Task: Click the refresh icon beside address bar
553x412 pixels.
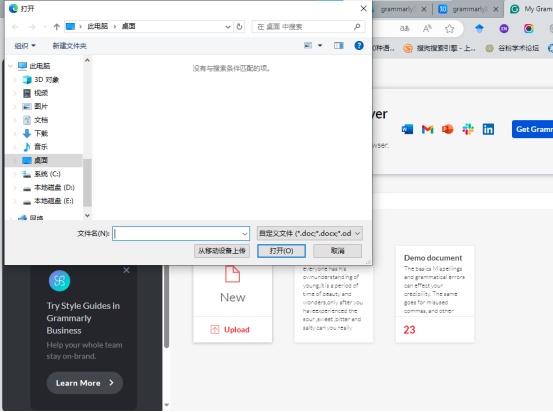Action: [x=239, y=27]
